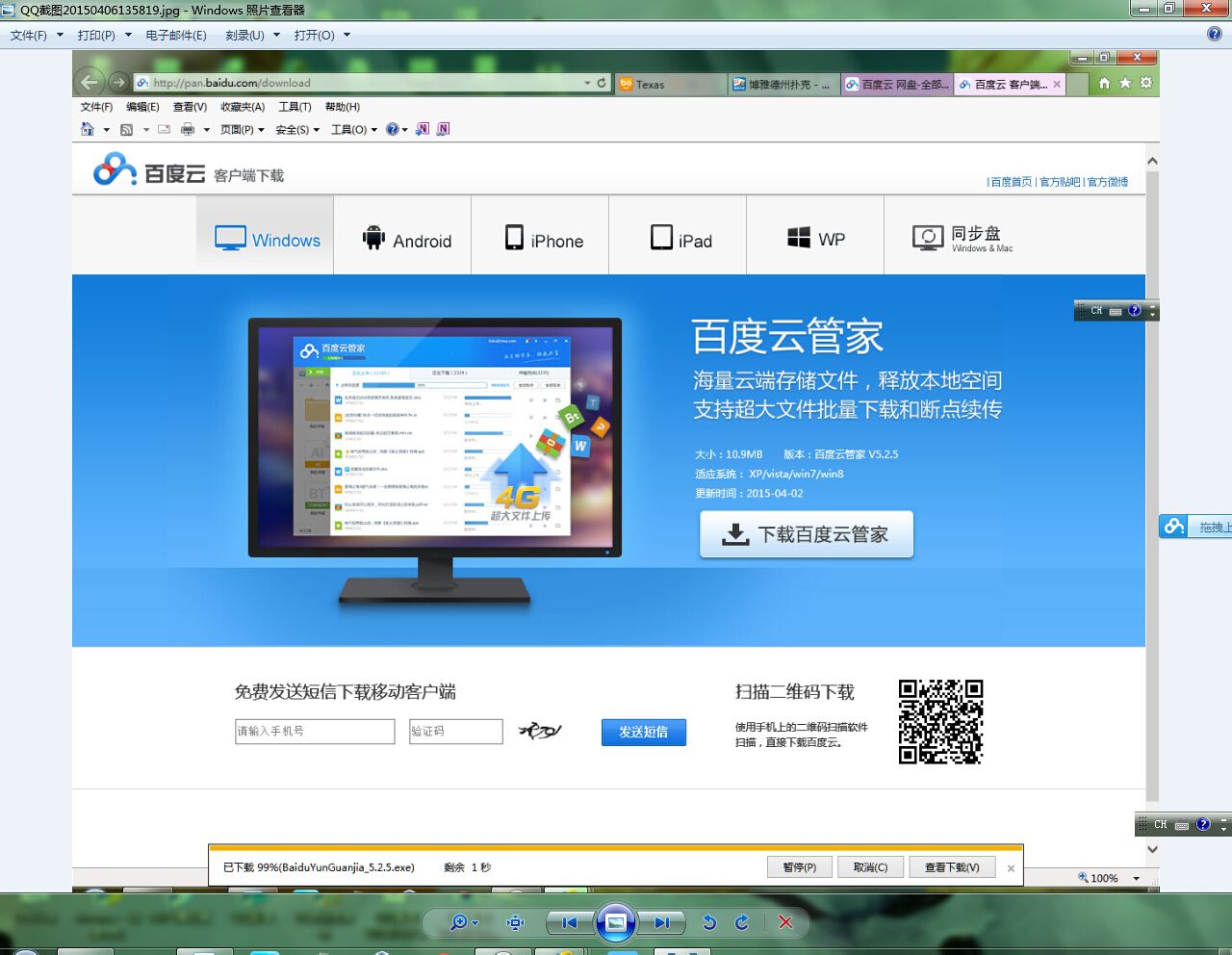Image resolution: width=1232 pixels, height=955 pixels.
Task: Open the 电子邮件(E) menu item
Action: coord(176,35)
